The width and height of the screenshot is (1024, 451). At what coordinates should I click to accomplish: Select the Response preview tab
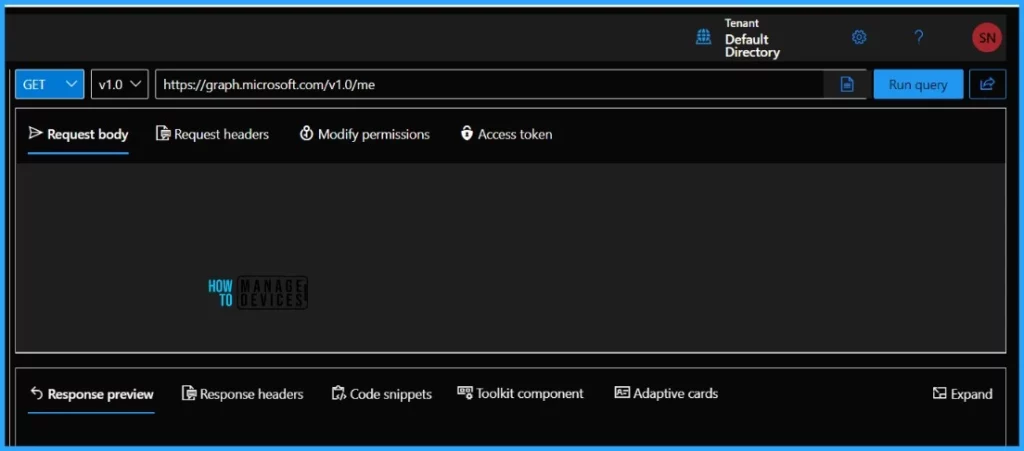tap(91, 394)
